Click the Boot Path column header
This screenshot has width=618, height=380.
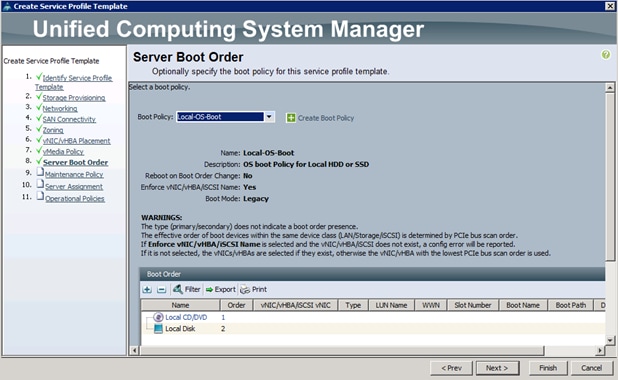pos(571,305)
